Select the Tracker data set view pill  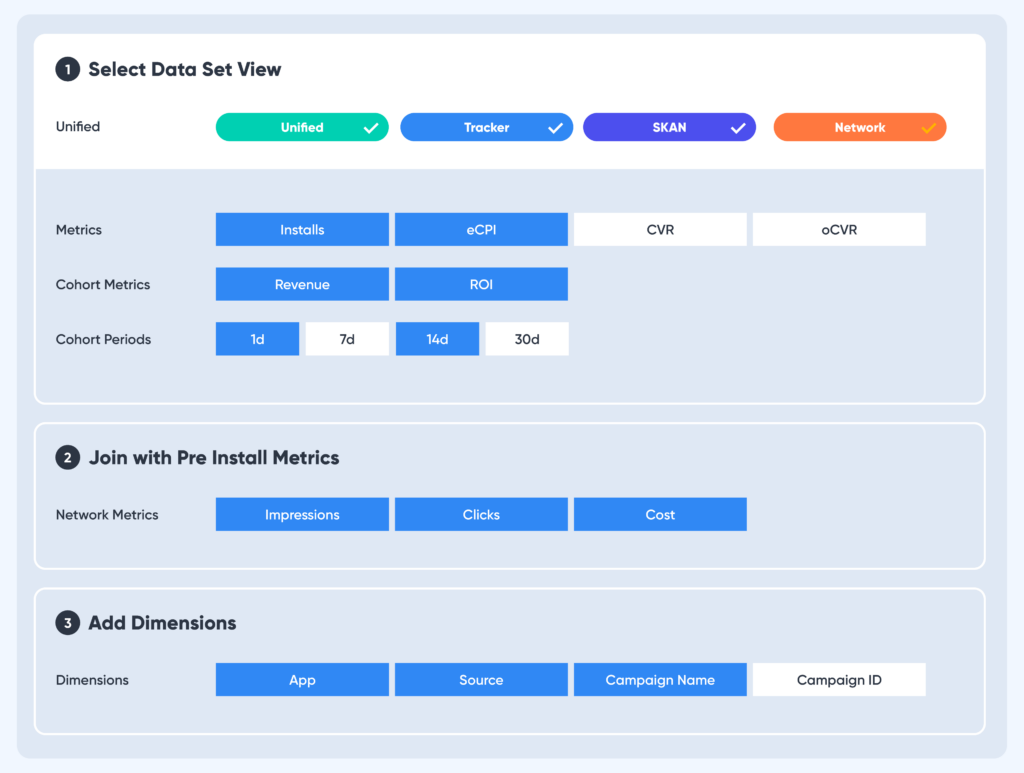[487, 127]
